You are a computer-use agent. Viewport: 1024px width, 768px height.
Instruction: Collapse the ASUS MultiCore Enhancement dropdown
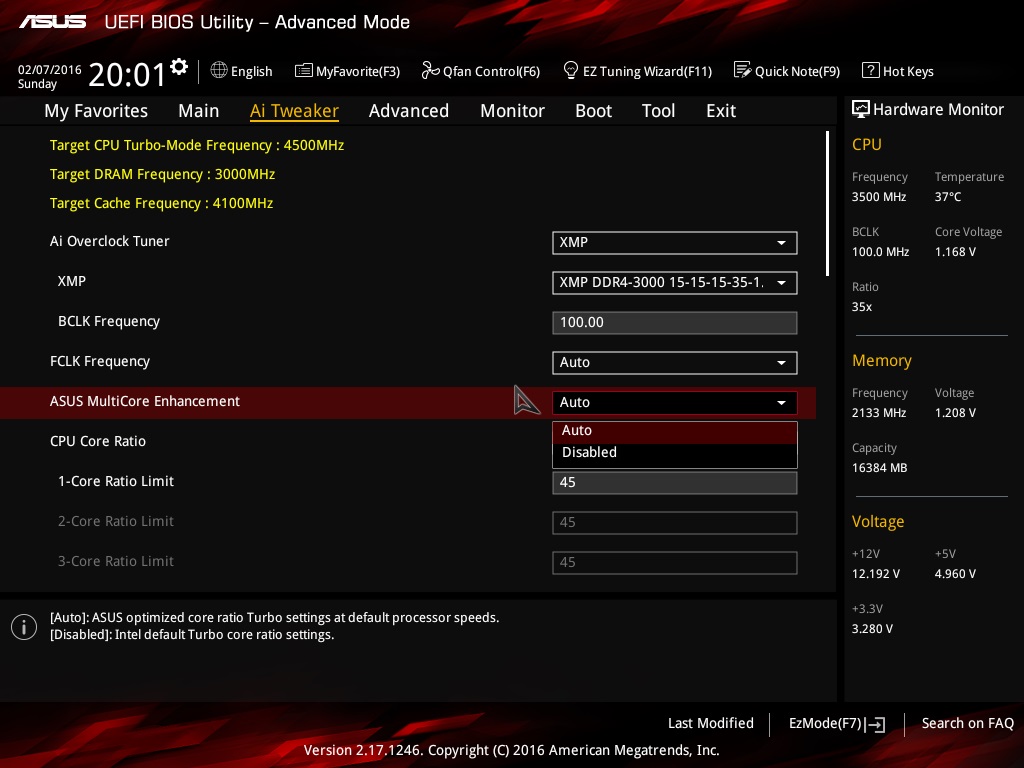pos(675,402)
